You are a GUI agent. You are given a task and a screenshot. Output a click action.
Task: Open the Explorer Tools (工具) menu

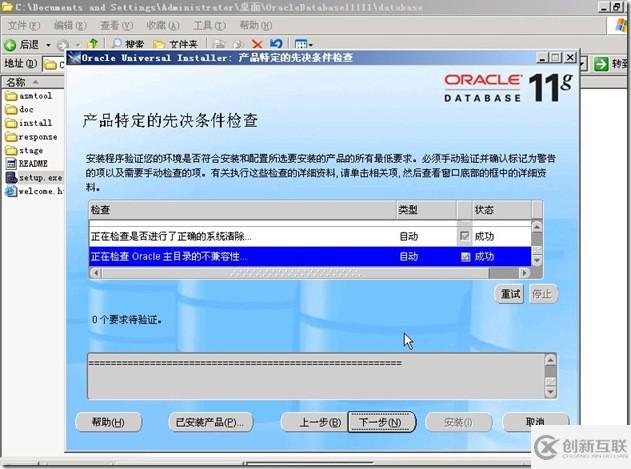[209, 26]
